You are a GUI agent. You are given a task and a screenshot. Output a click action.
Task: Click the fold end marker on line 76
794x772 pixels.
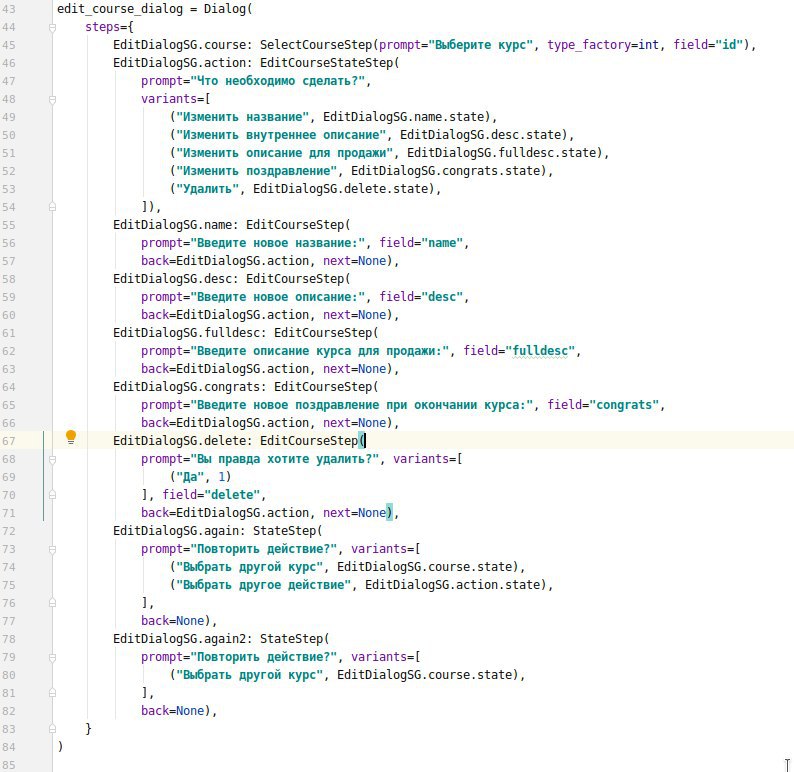[x=52, y=603]
